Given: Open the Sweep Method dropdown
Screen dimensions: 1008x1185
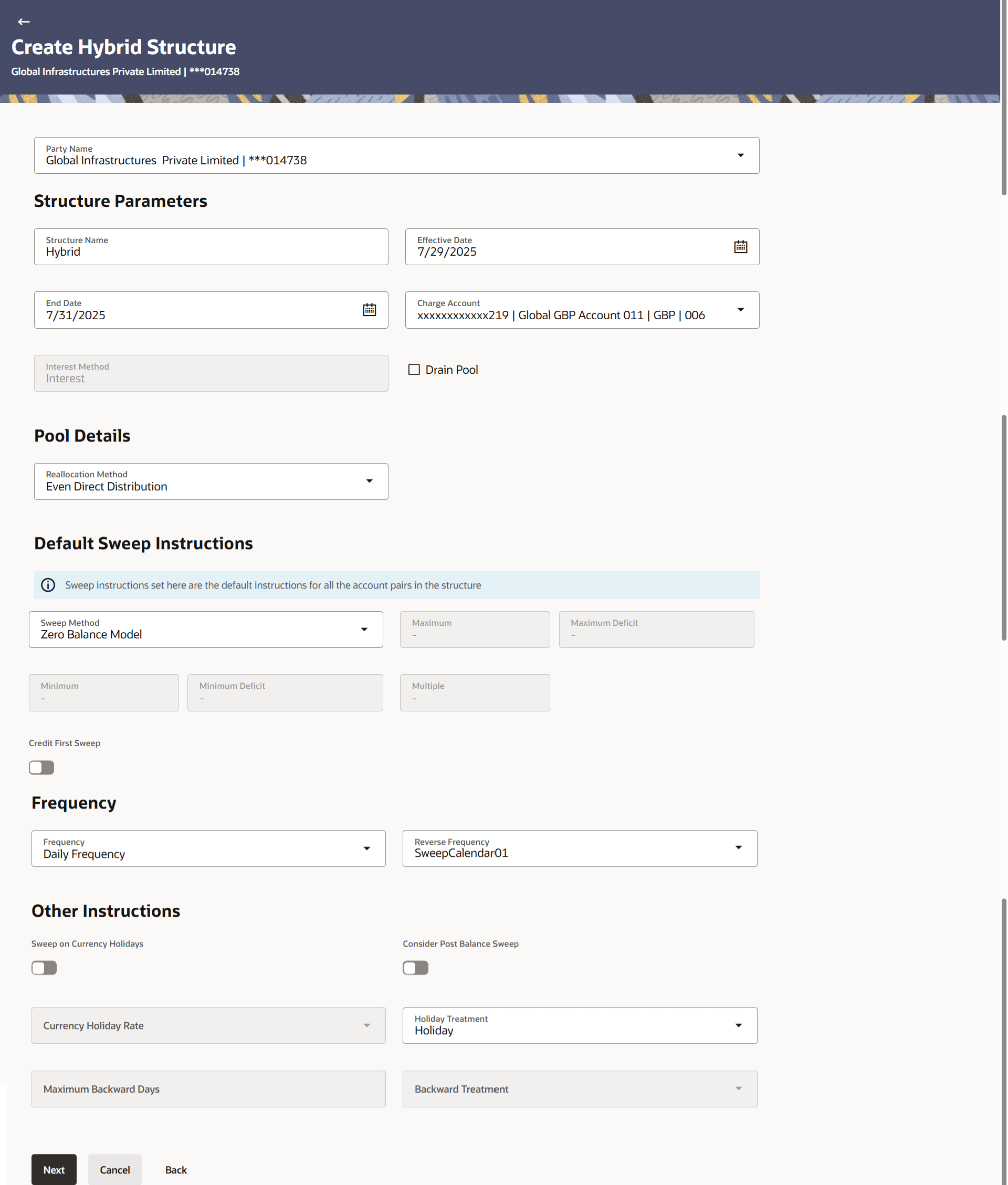Looking at the screenshot, I should pyautogui.click(x=364, y=629).
